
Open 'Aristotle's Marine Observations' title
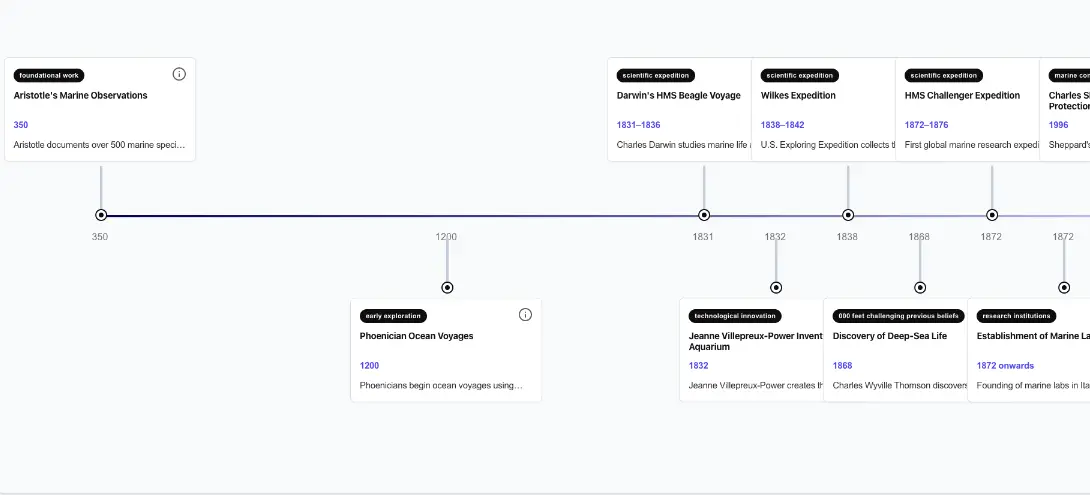(x=81, y=95)
